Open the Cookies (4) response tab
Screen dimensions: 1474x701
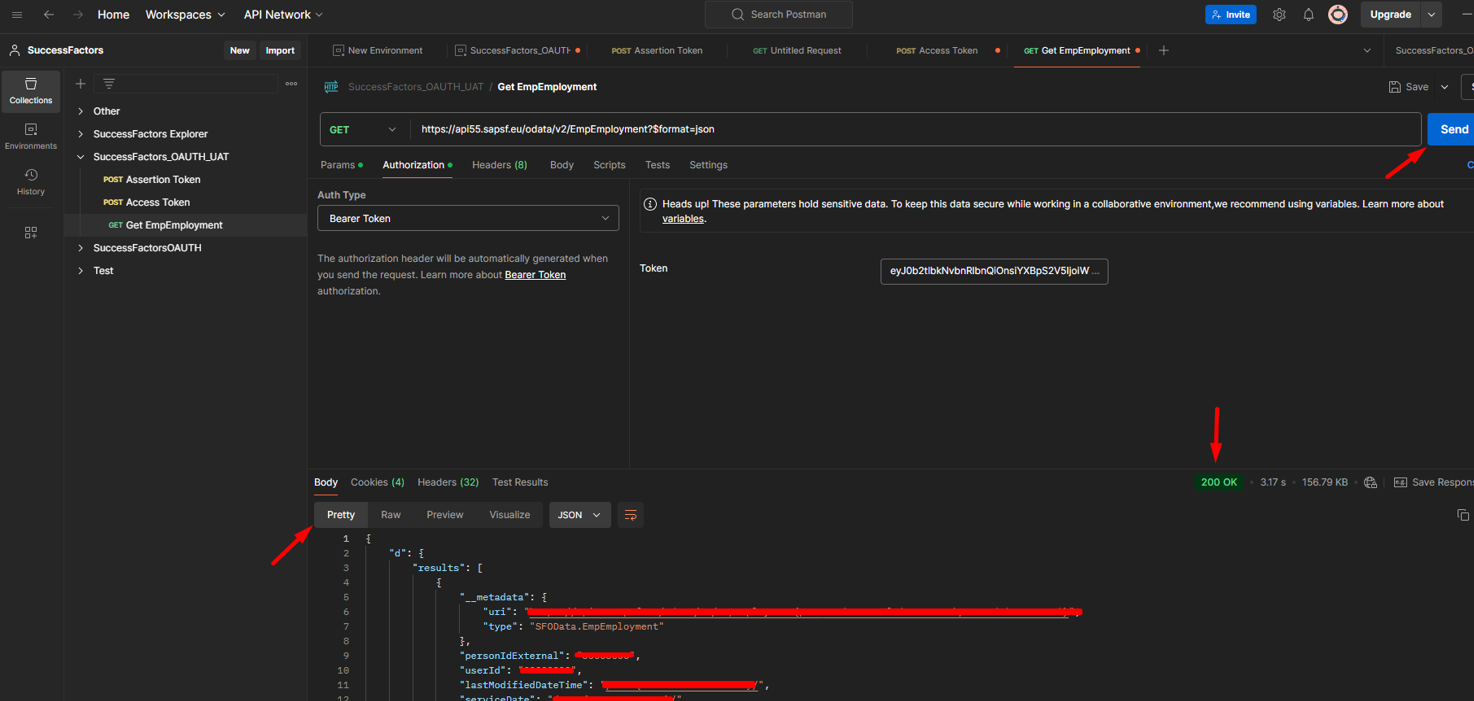(377, 482)
